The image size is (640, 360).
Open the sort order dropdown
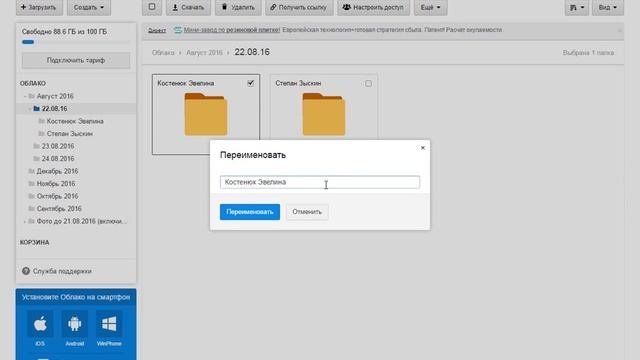pyautogui.click(x=577, y=7)
